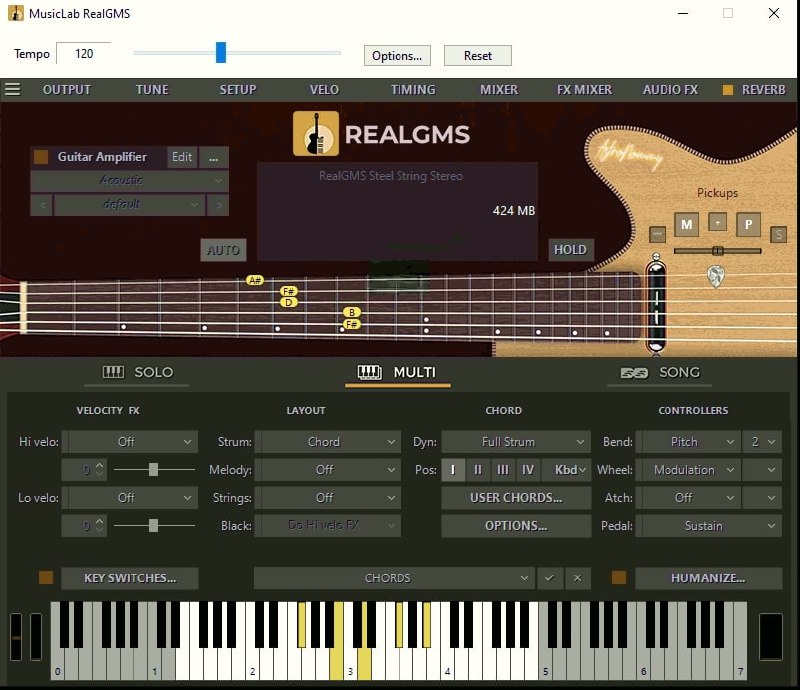Open the Hi velo dropdown
800x690 pixels.
(132, 441)
